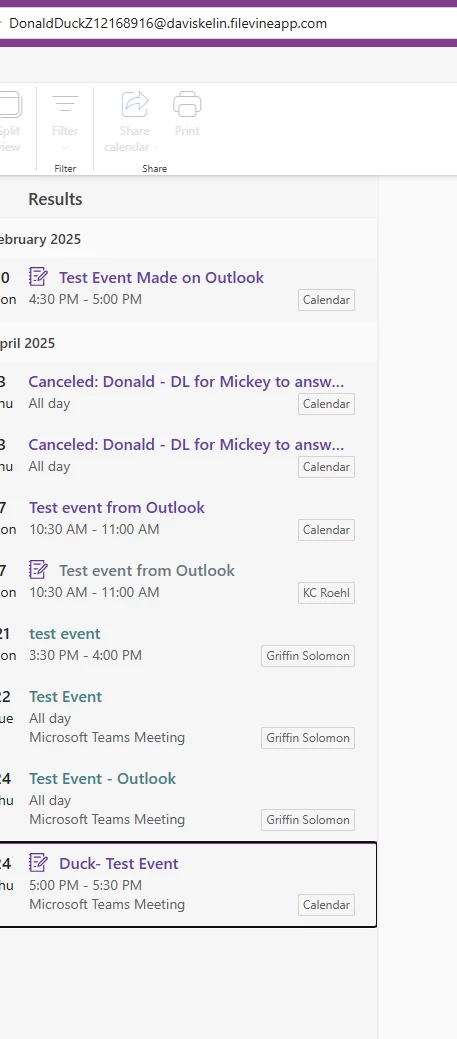
Task: Click Griffin Solomon tag on 'test event'
Action: tap(308, 656)
